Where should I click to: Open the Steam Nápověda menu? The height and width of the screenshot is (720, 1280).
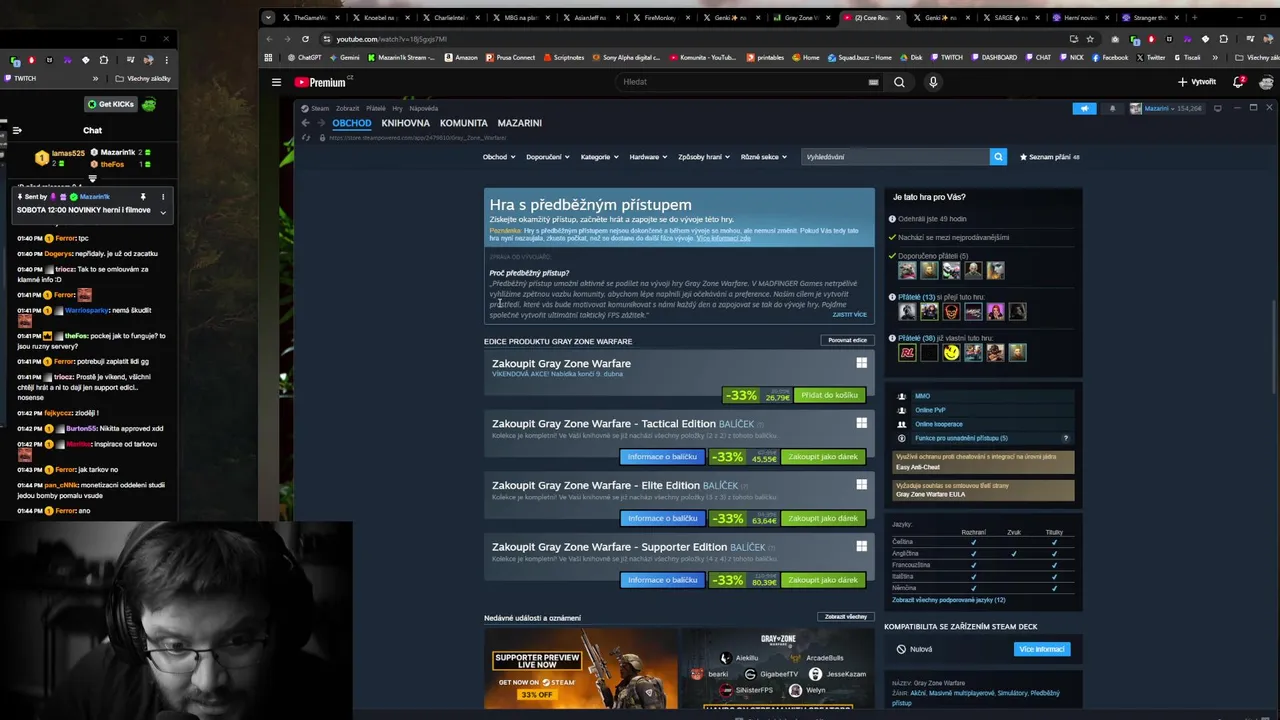coord(423,108)
